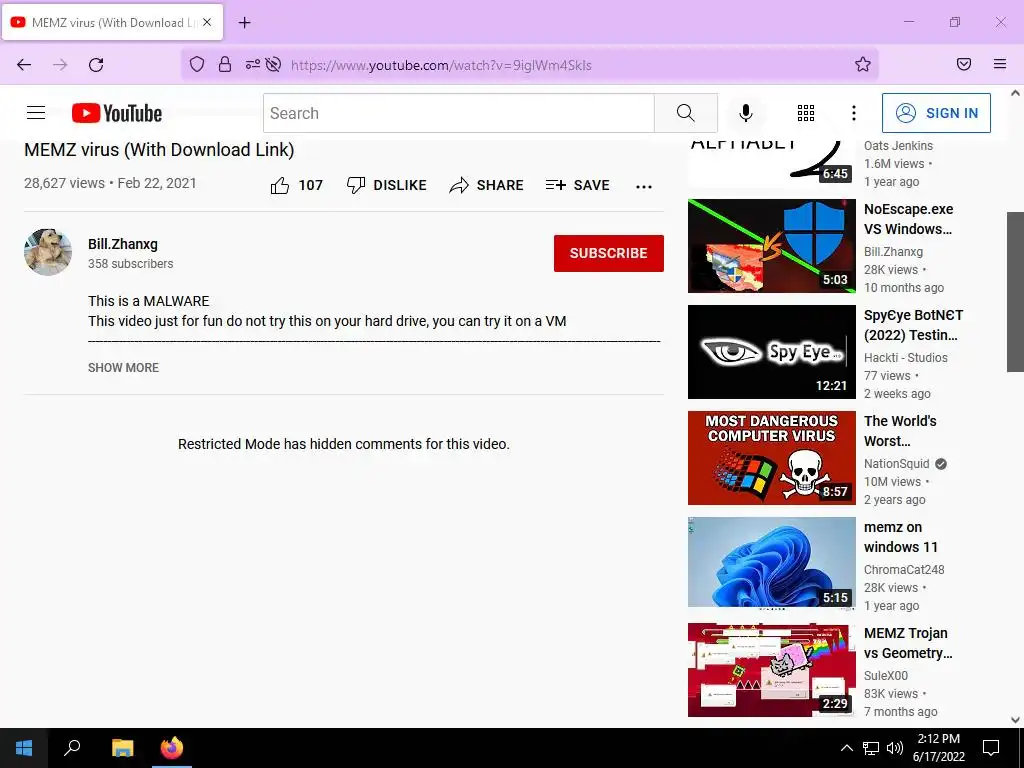Open the notification center icon

coord(991,748)
